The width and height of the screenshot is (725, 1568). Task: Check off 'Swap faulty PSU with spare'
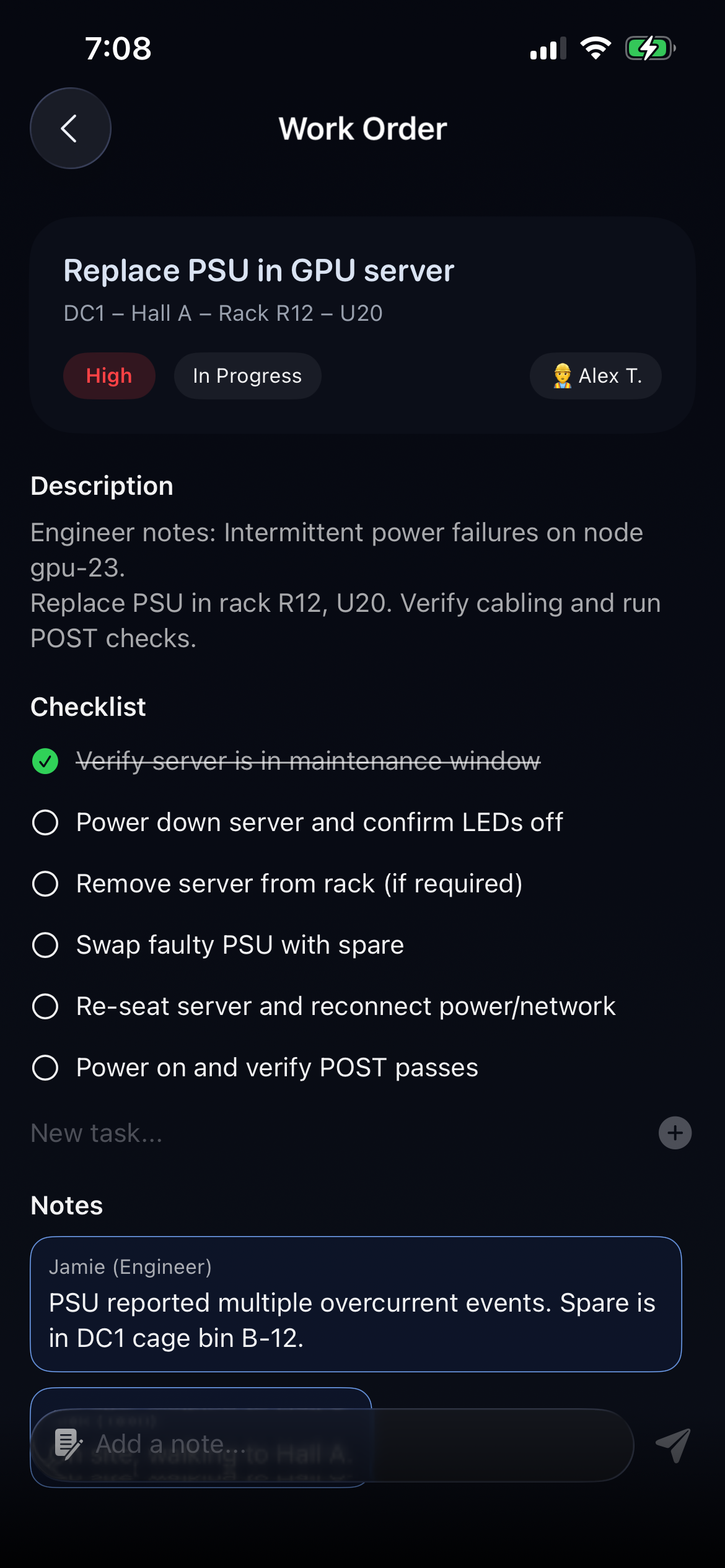click(x=45, y=945)
